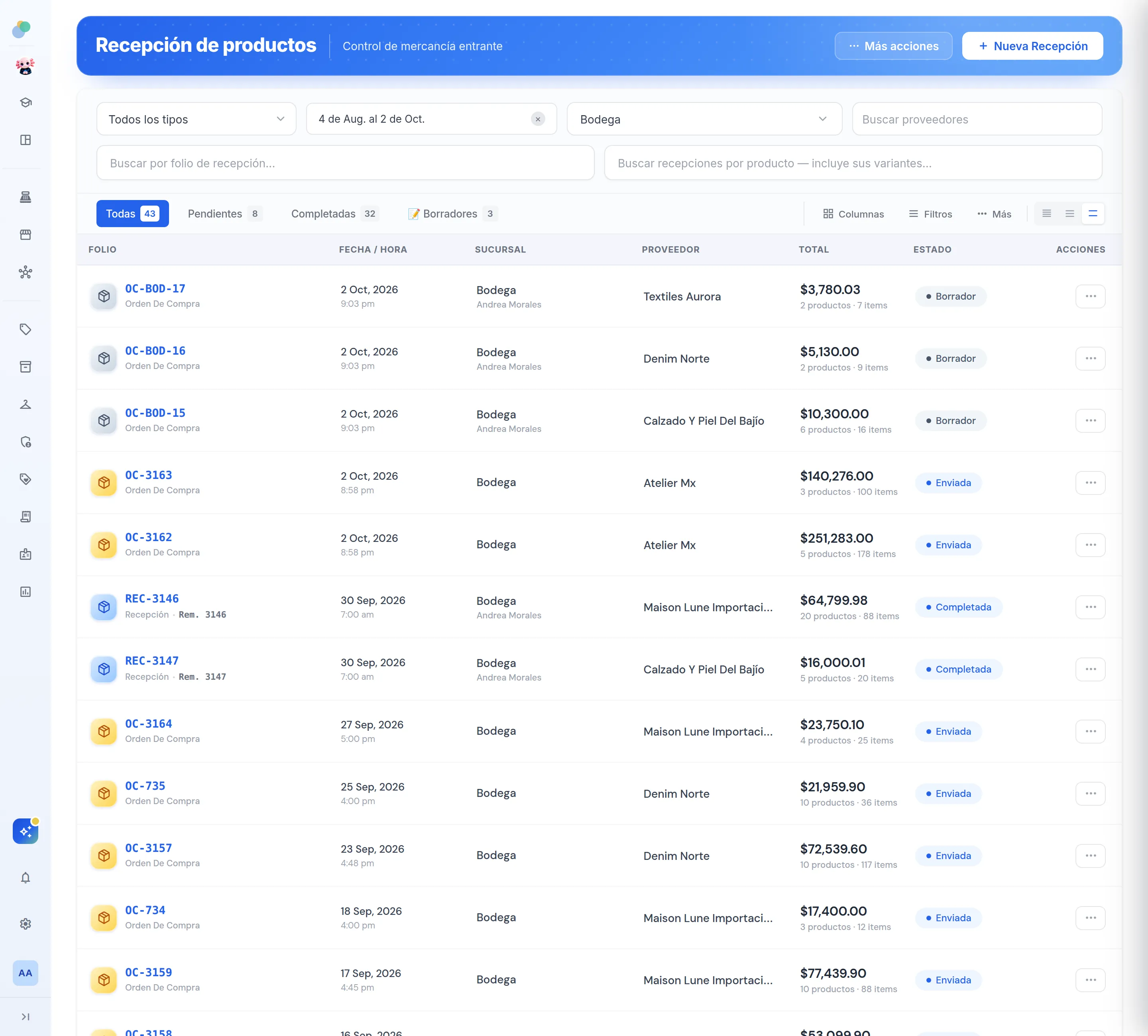Open the clothes hanger sidebar icon

26,404
